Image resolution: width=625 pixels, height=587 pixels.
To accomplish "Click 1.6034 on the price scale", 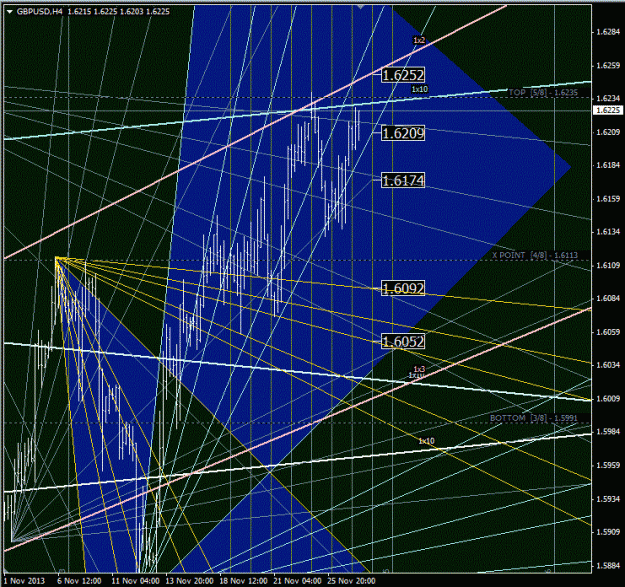I will (608, 365).
